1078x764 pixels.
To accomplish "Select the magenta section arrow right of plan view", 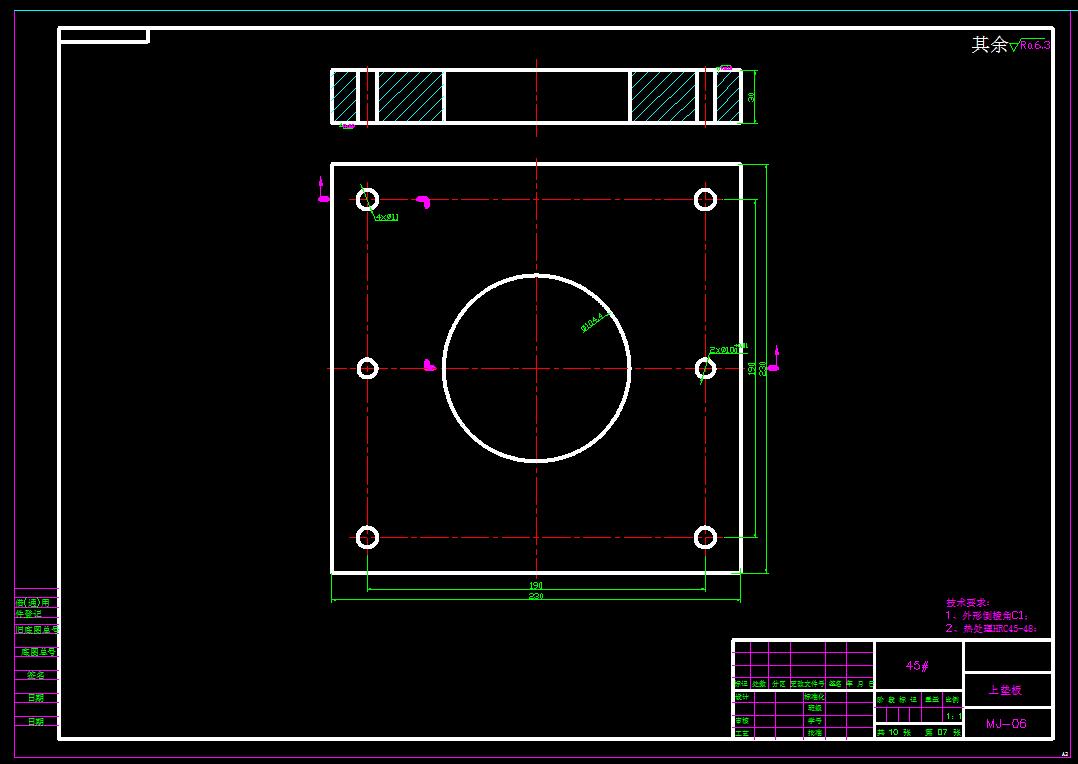I will [x=774, y=359].
